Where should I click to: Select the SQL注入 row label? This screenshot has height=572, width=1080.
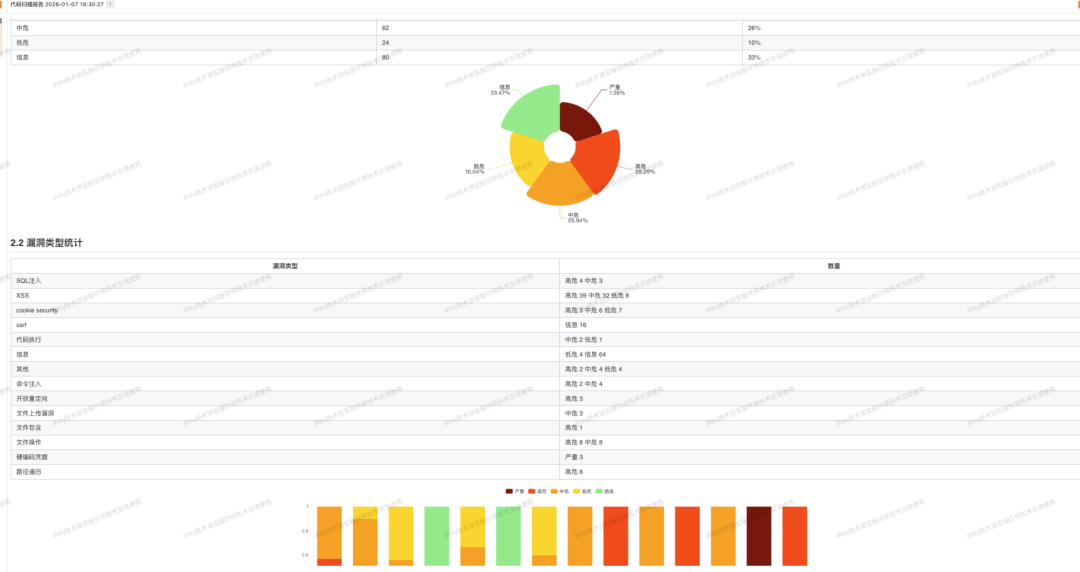click(x=29, y=280)
